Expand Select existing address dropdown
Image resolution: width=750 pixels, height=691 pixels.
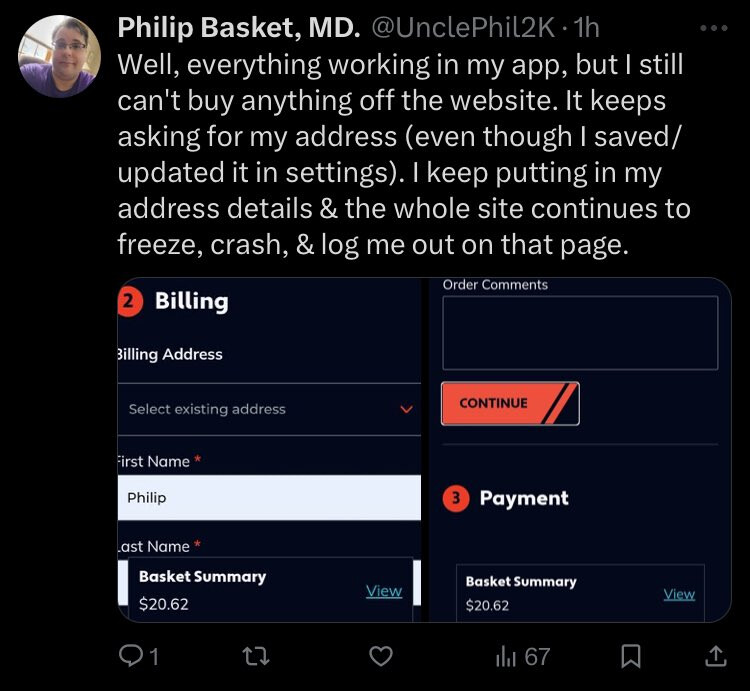point(269,409)
